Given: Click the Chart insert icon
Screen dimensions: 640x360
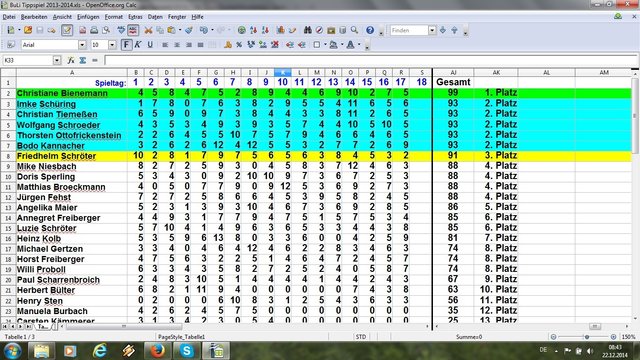Looking at the screenshot, I should pyautogui.click(x=280, y=30).
